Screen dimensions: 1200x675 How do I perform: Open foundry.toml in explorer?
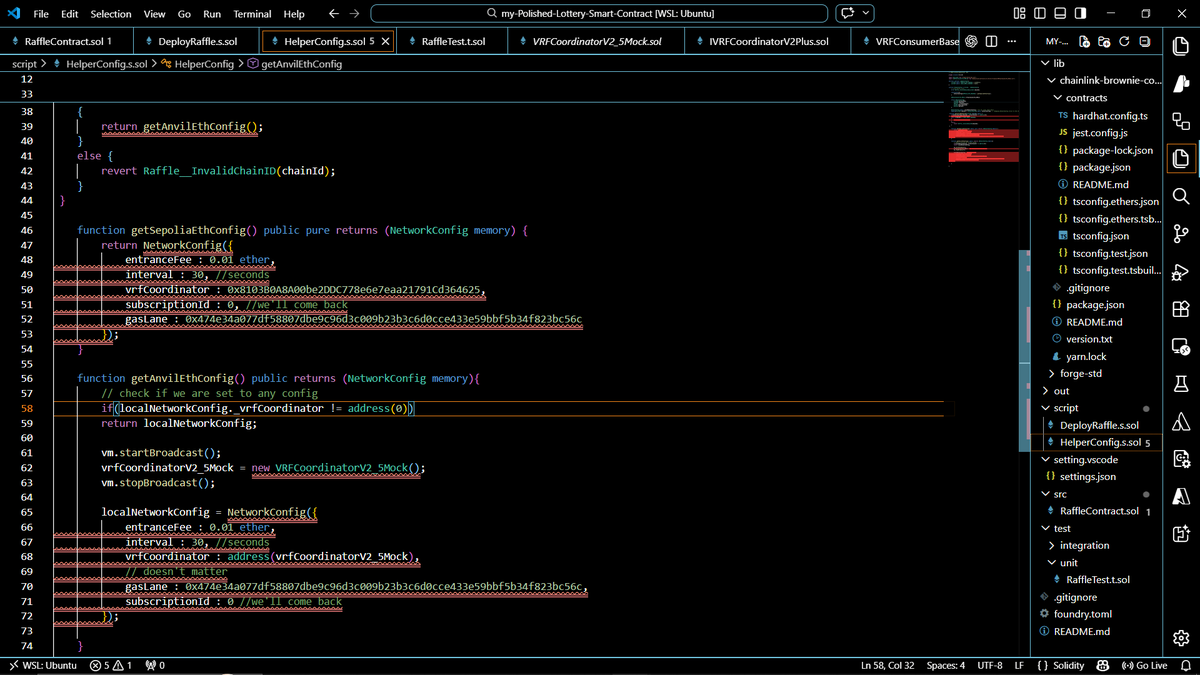click(x=1082, y=614)
